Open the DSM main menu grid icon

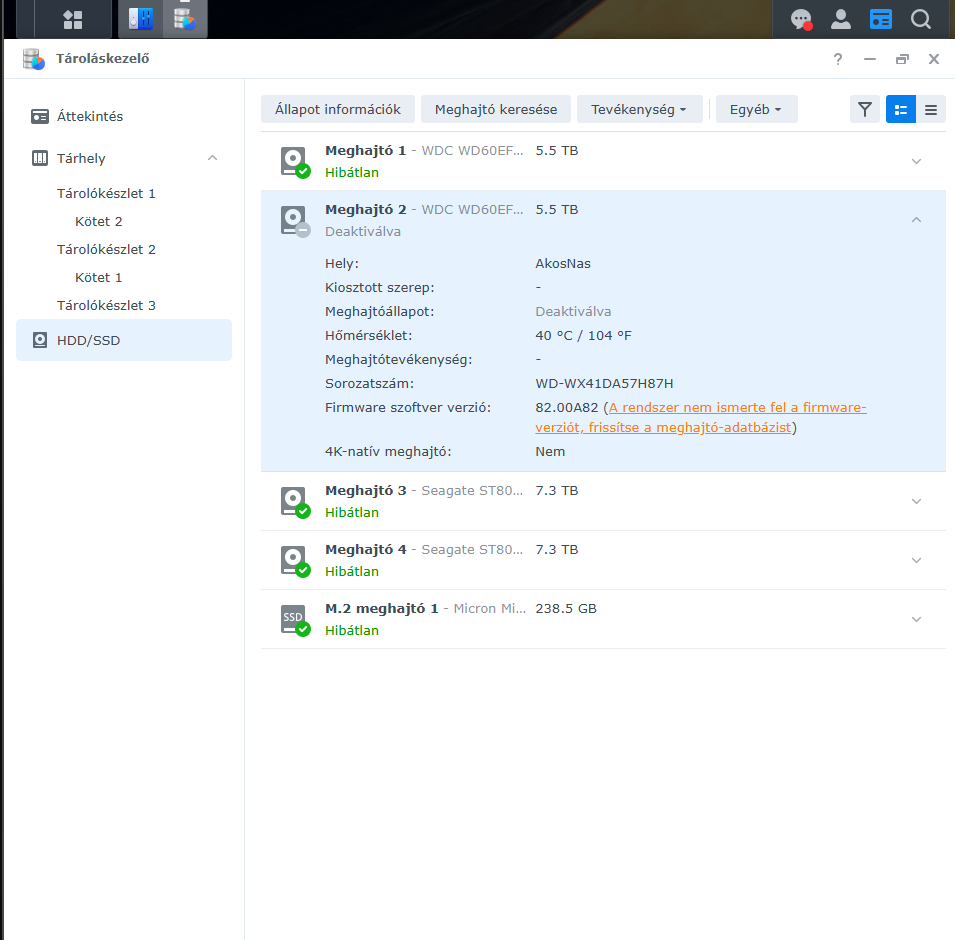pyautogui.click(x=72, y=19)
